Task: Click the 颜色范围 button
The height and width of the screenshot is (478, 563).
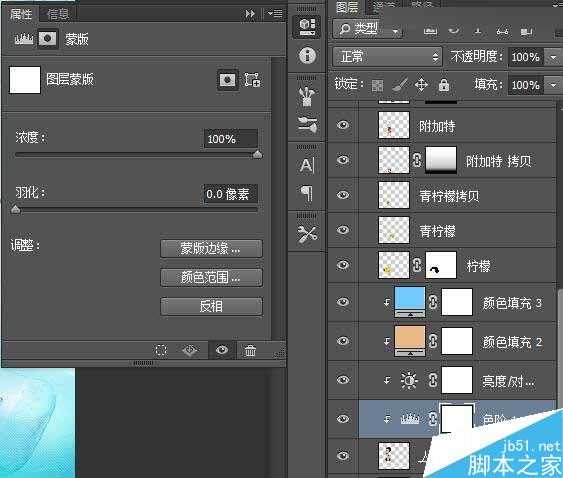Action: tap(211, 277)
